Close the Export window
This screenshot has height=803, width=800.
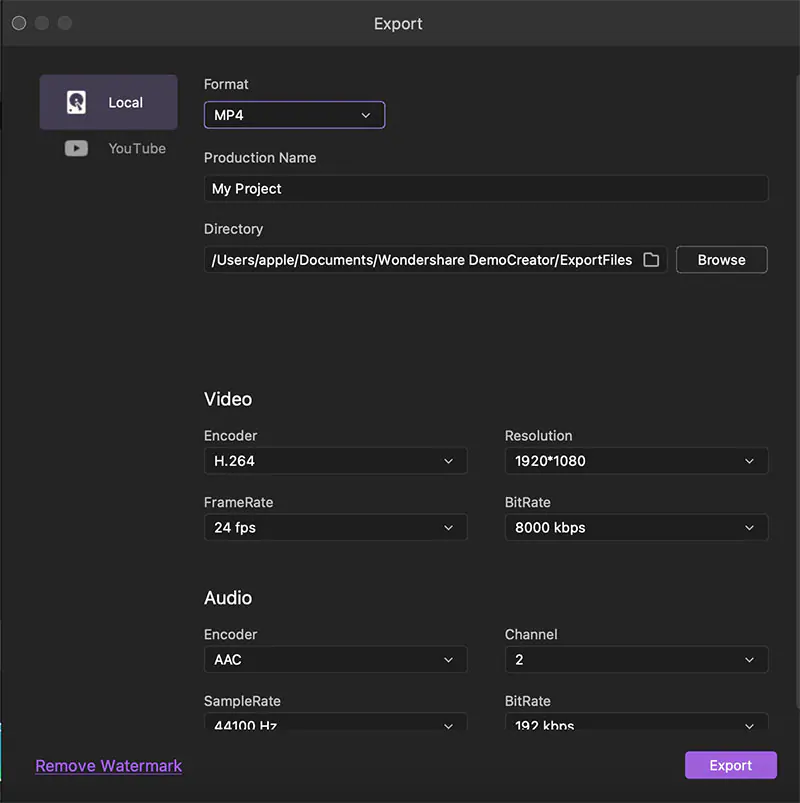pyautogui.click(x=19, y=23)
